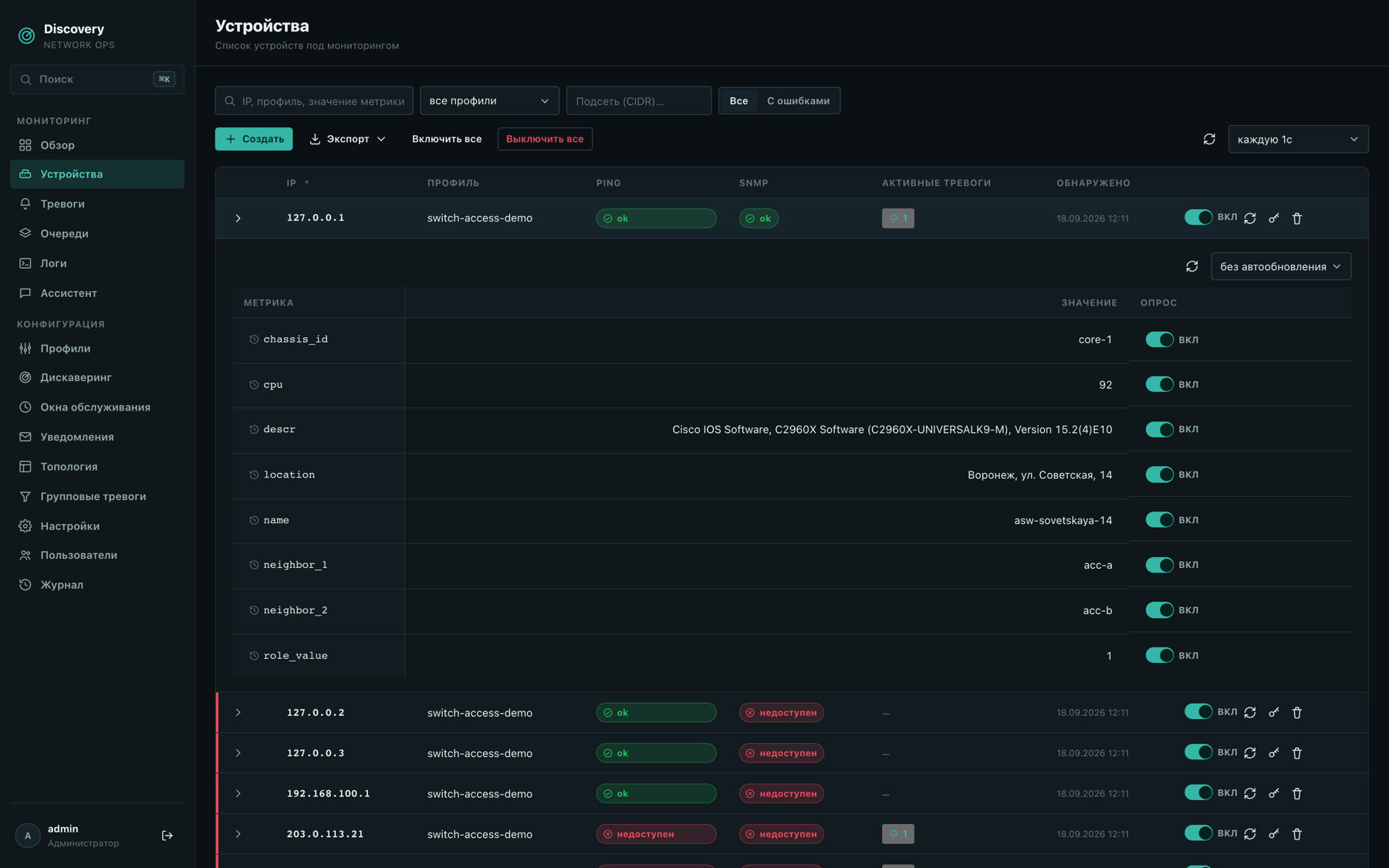Delete device 127.0.0.1 with the trash icon
This screenshot has width=1389, height=868.
1297,218
